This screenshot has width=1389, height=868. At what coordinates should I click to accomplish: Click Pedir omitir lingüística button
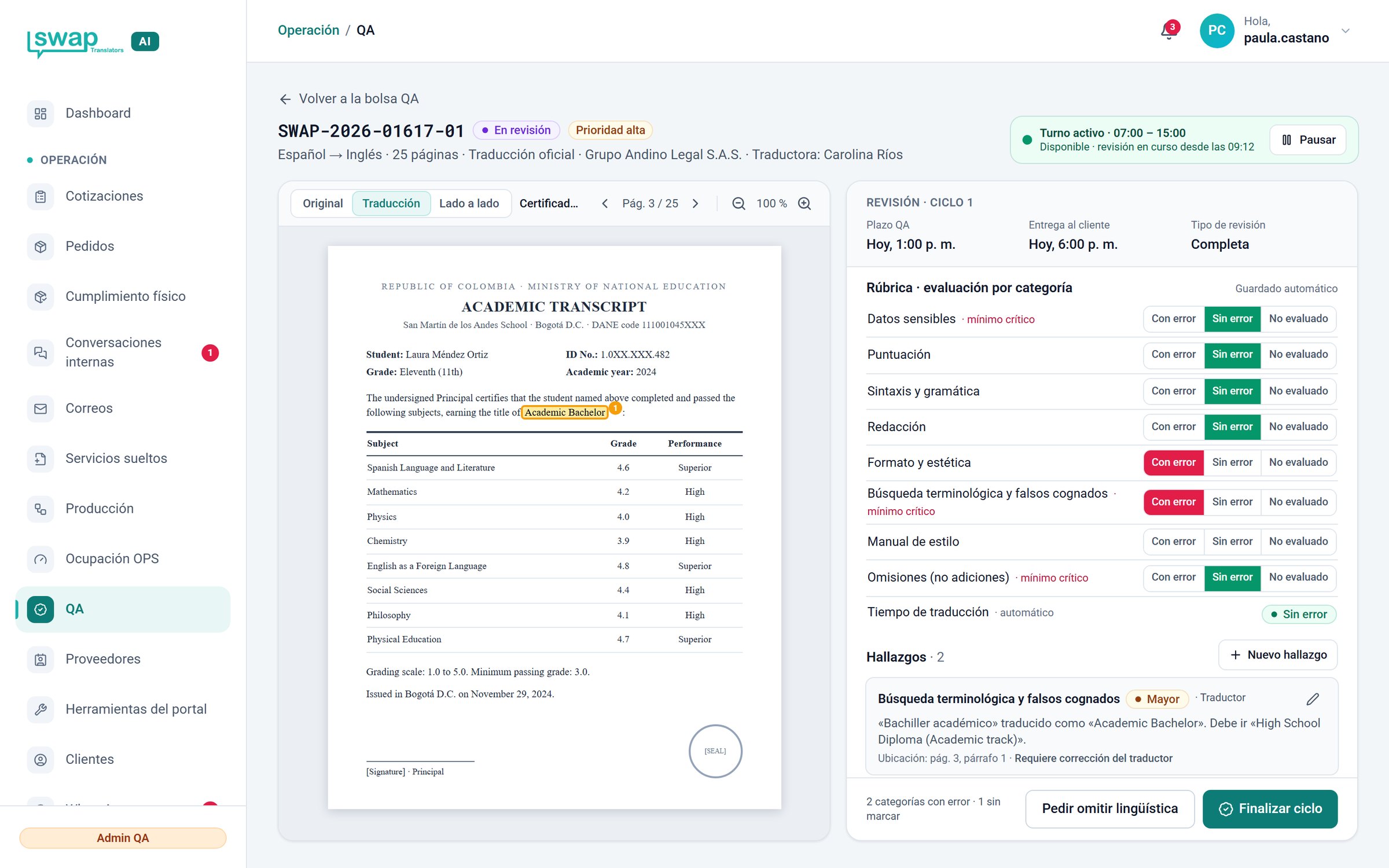click(x=1109, y=809)
